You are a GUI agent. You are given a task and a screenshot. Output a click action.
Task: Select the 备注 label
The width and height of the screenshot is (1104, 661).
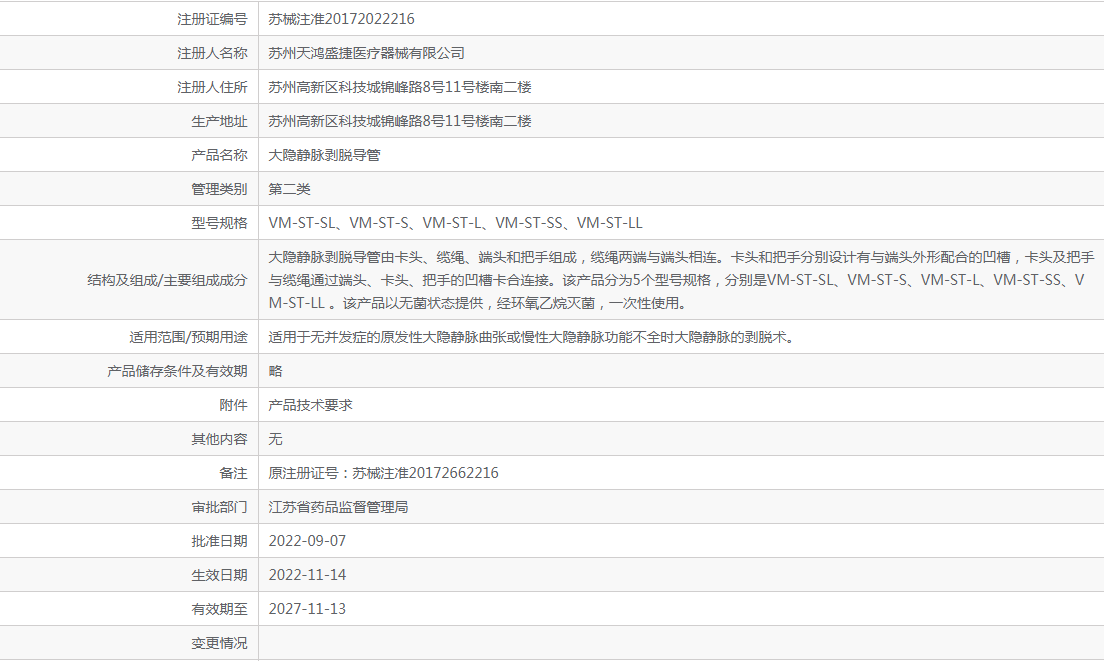(233, 473)
